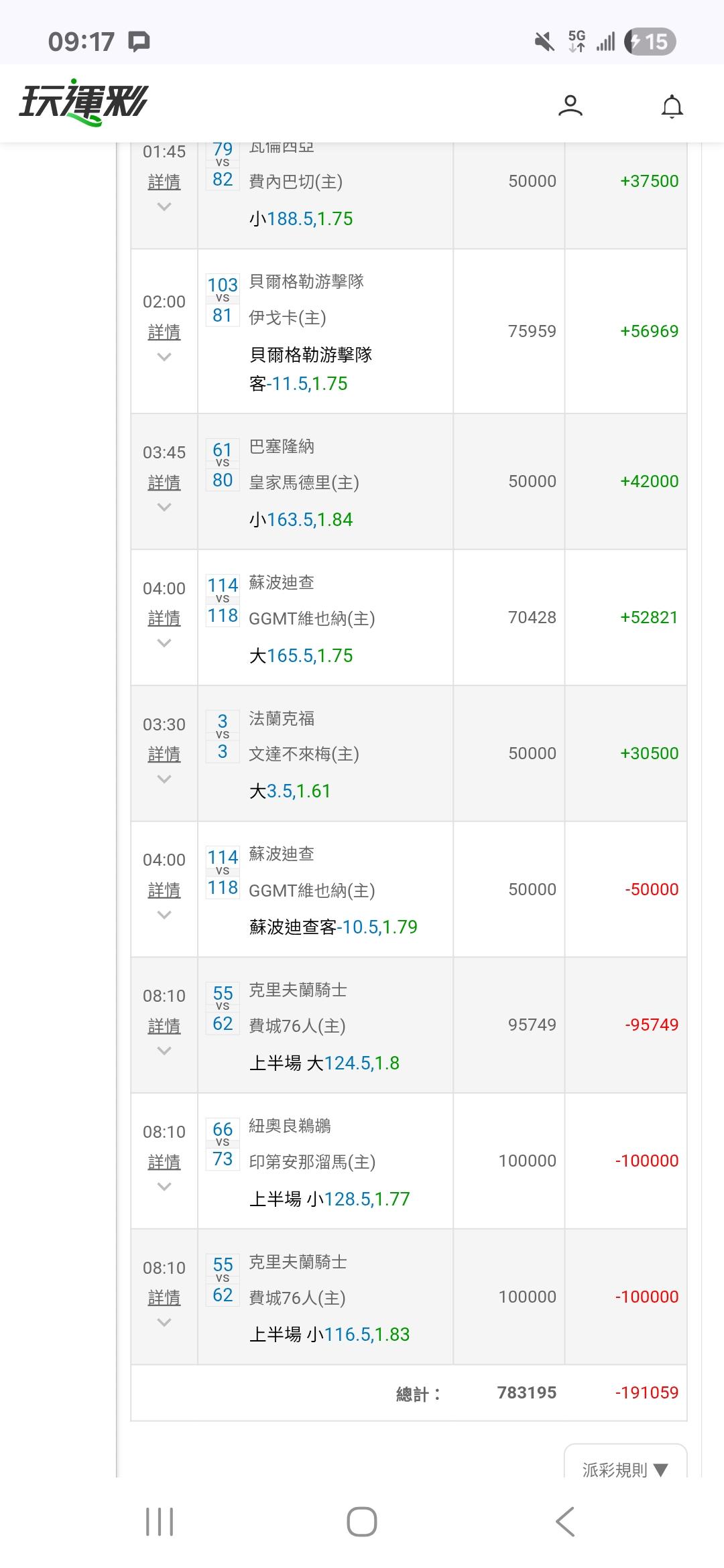Expand the 03:45 巴塞隆納 row chevron

pos(164,507)
